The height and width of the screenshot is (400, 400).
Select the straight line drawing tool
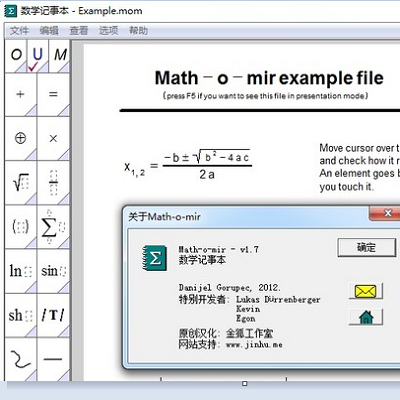(x=53, y=359)
